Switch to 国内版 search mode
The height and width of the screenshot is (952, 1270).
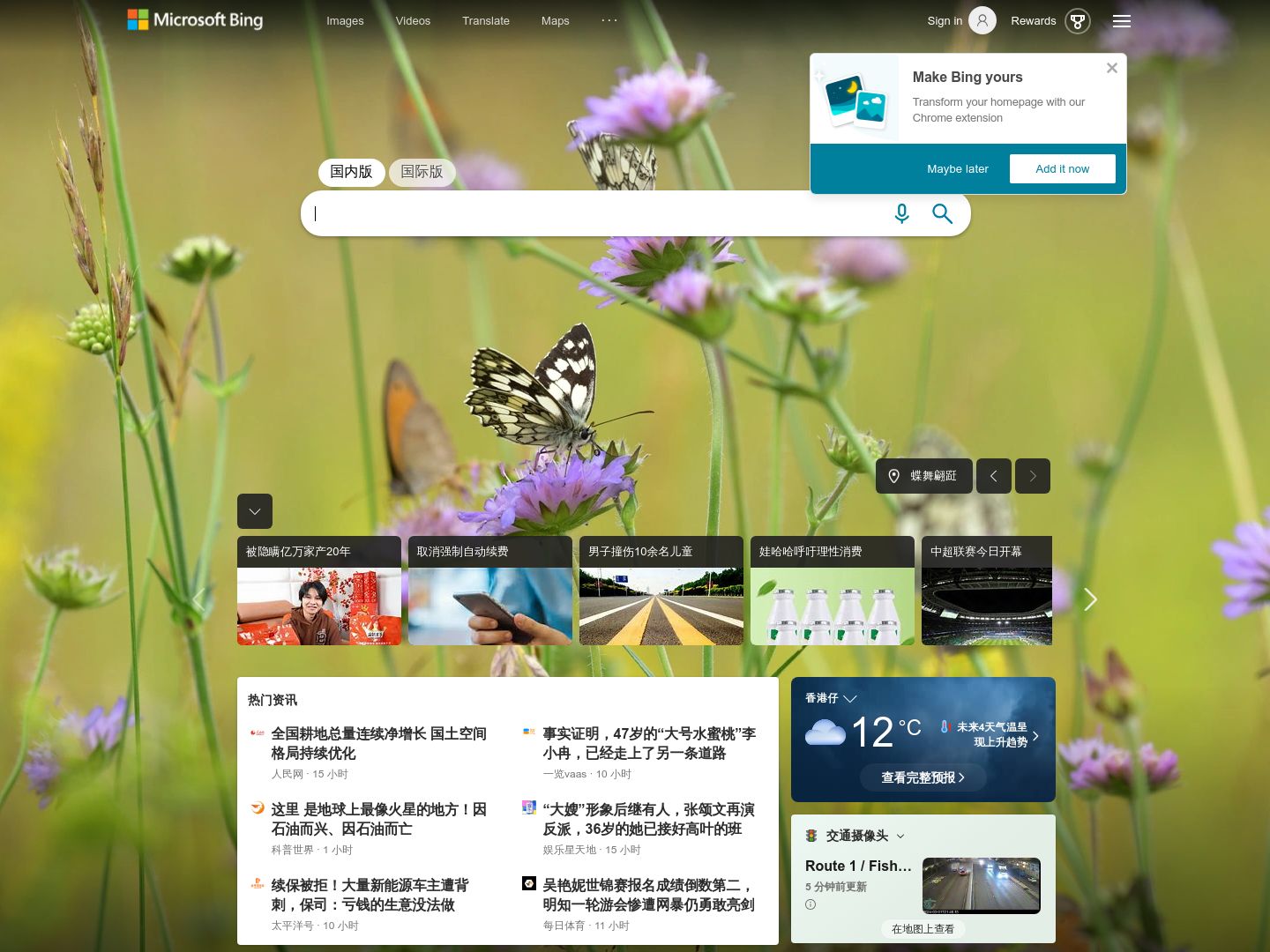(x=351, y=172)
